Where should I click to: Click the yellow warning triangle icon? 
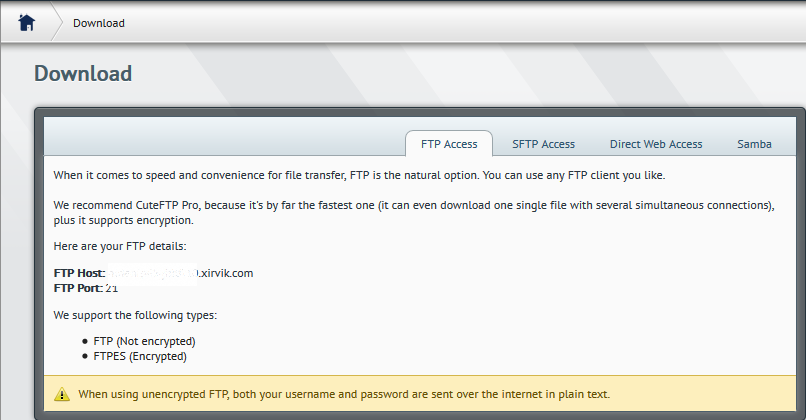(x=62, y=394)
